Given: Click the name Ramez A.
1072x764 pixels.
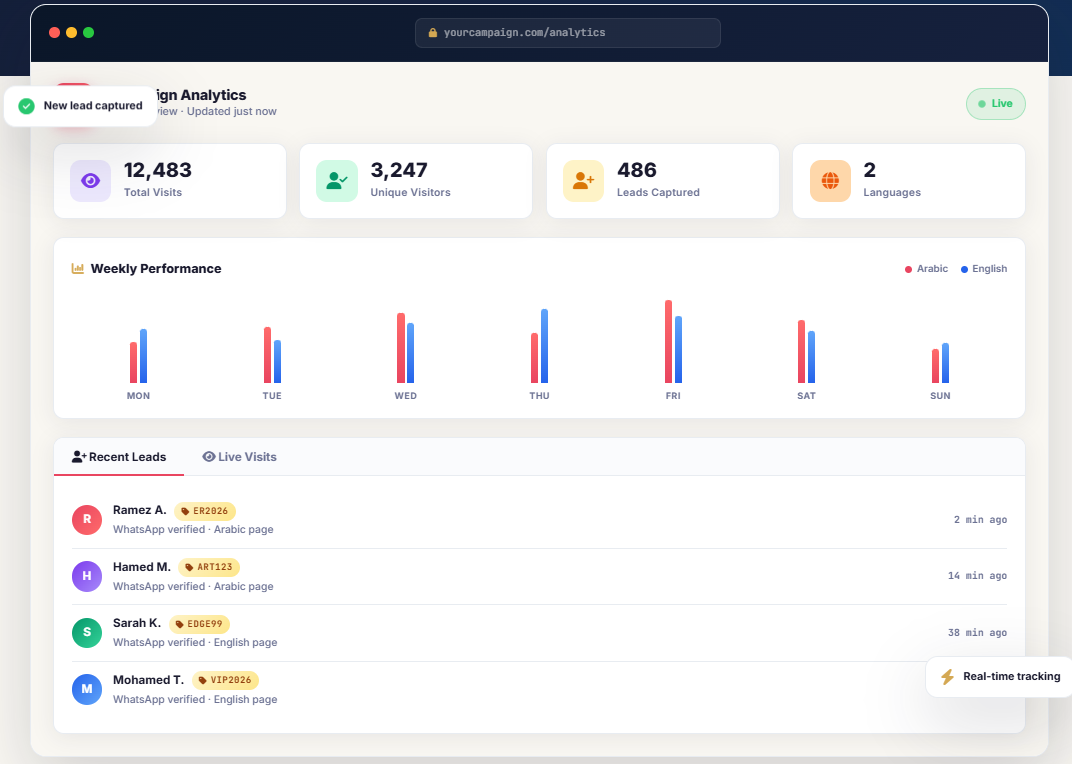Looking at the screenshot, I should coord(139,510).
